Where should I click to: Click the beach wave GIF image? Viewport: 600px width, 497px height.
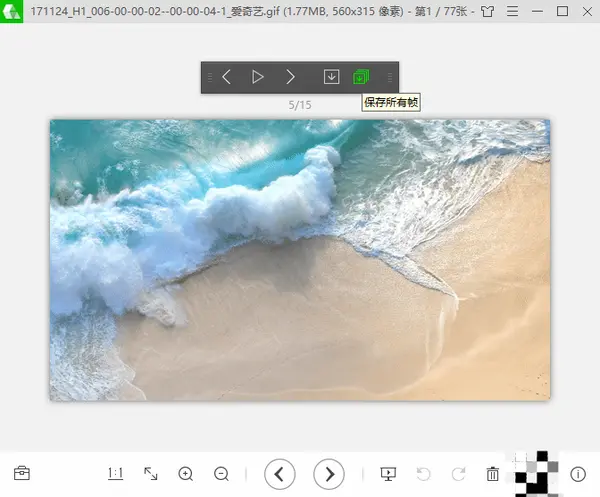tap(300, 260)
